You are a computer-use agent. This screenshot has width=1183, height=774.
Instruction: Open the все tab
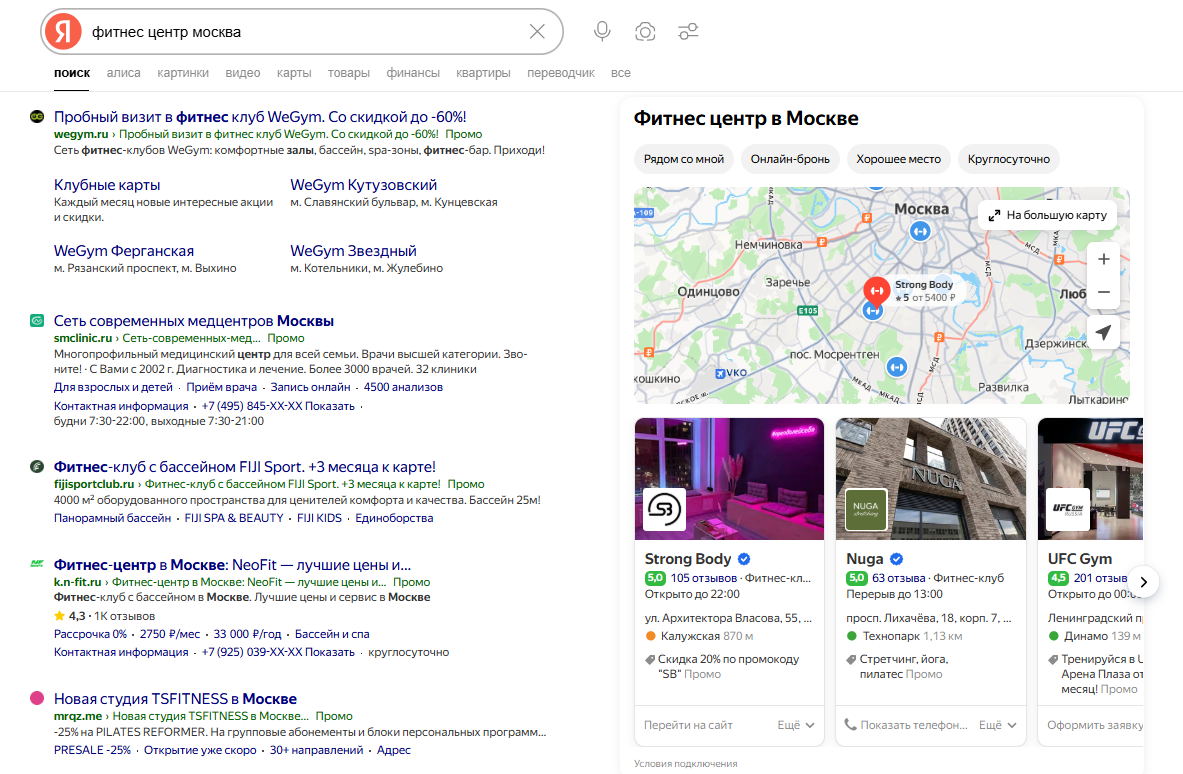(620, 73)
